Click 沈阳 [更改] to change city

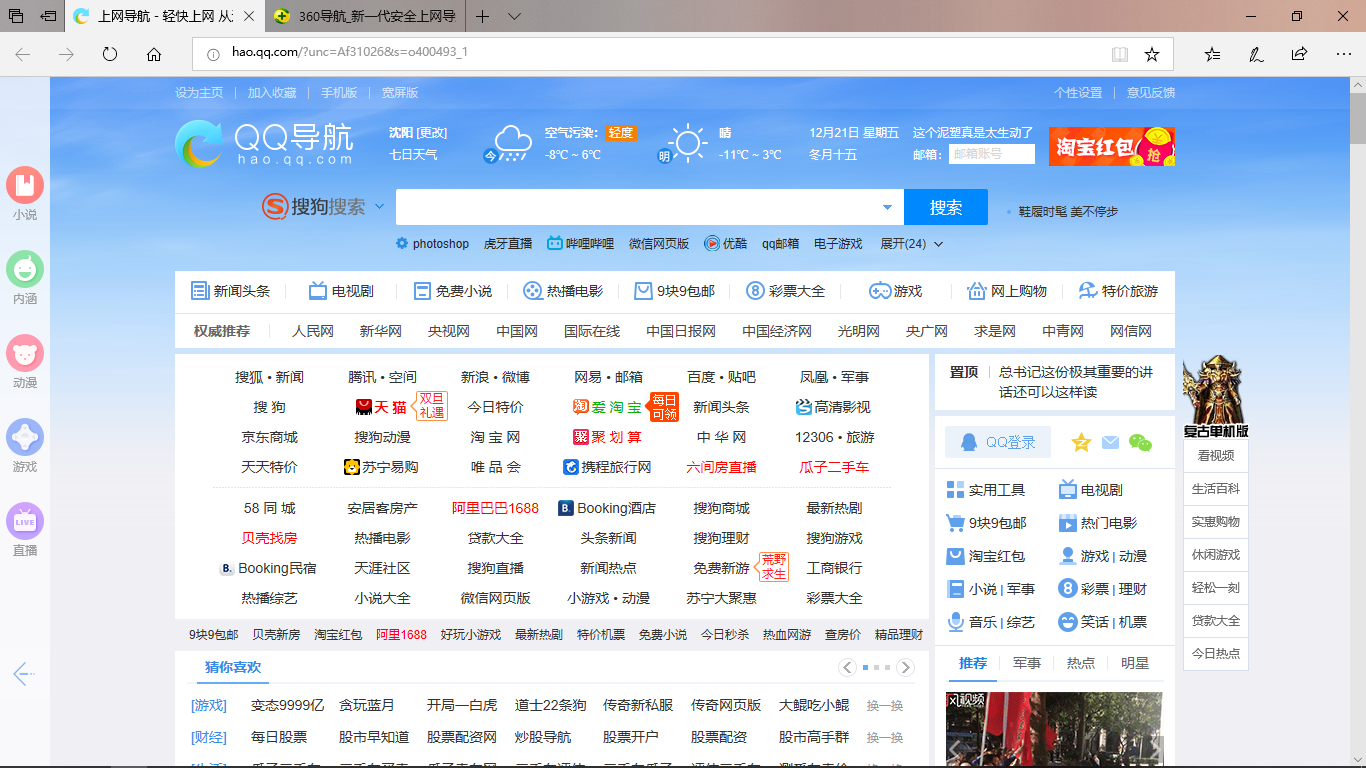[418, 133]
